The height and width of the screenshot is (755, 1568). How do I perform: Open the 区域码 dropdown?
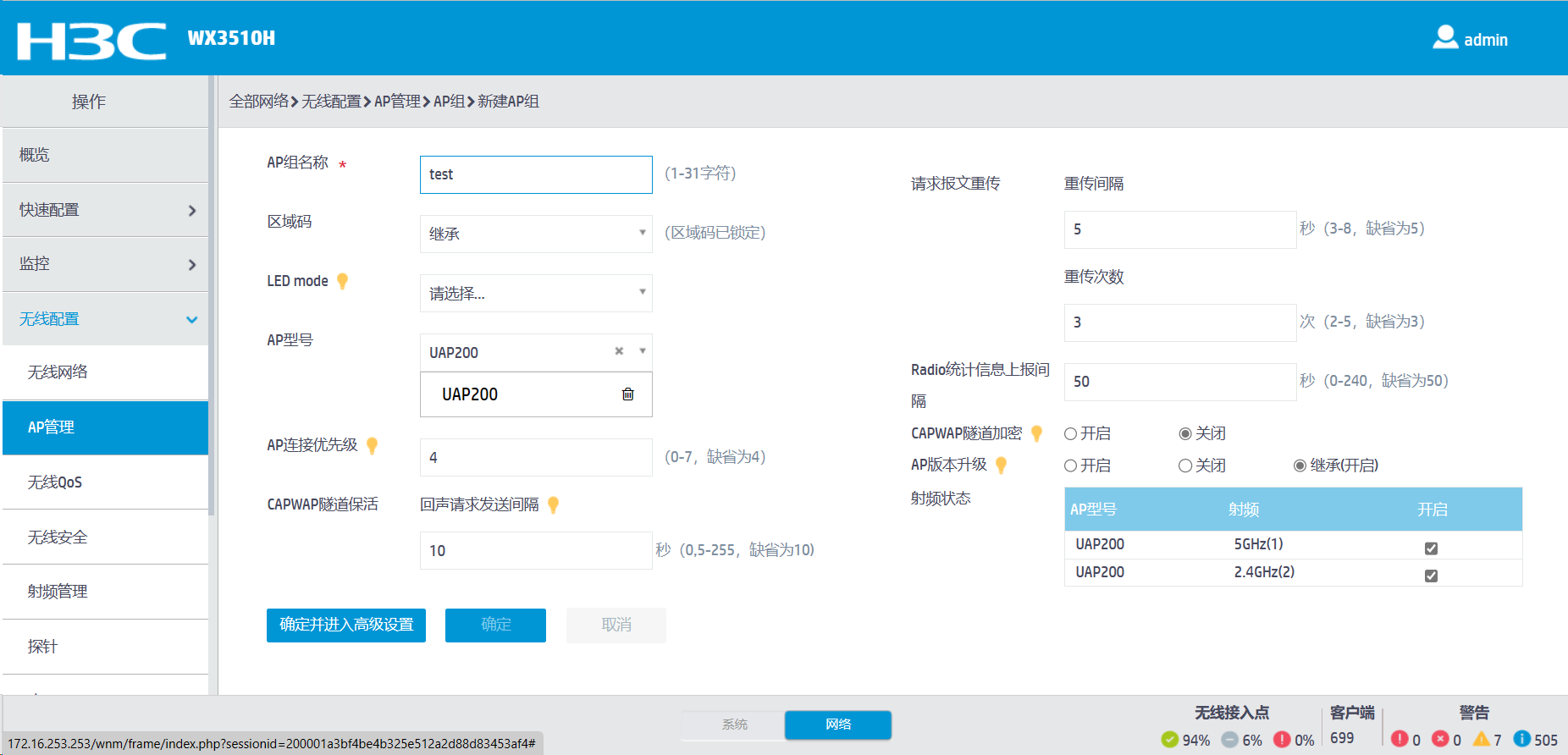tap(536, 234)
